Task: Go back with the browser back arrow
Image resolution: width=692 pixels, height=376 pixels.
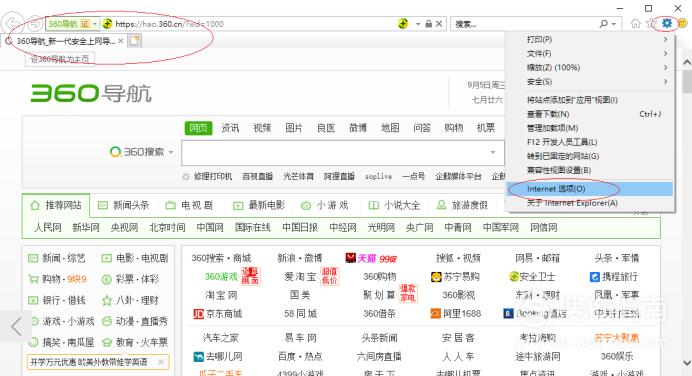Action: click(x=13, y=23)
